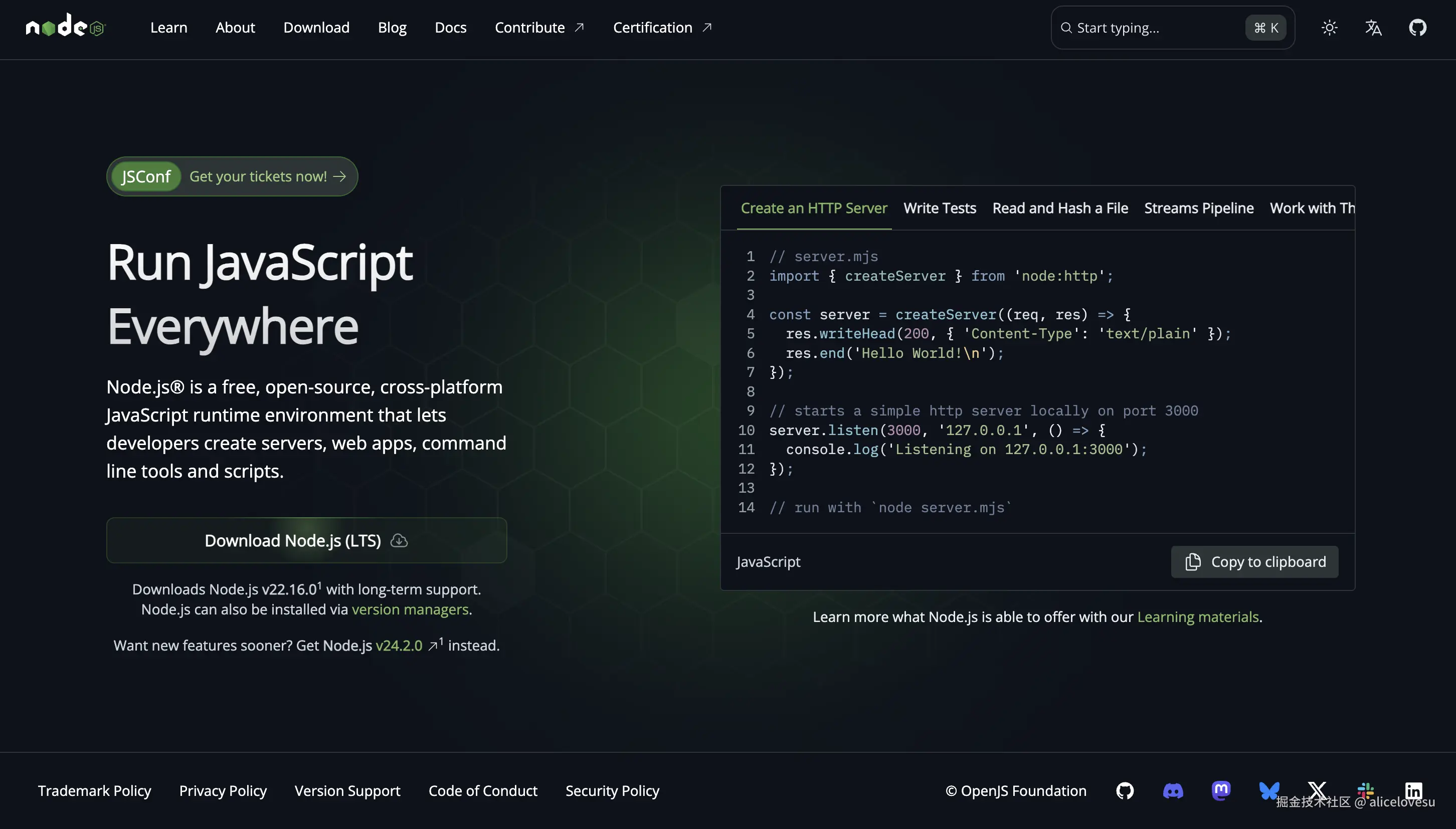Open the Read and Hash a File tab
Screen dimensions: 1456x829
[x=1060, y=209]
